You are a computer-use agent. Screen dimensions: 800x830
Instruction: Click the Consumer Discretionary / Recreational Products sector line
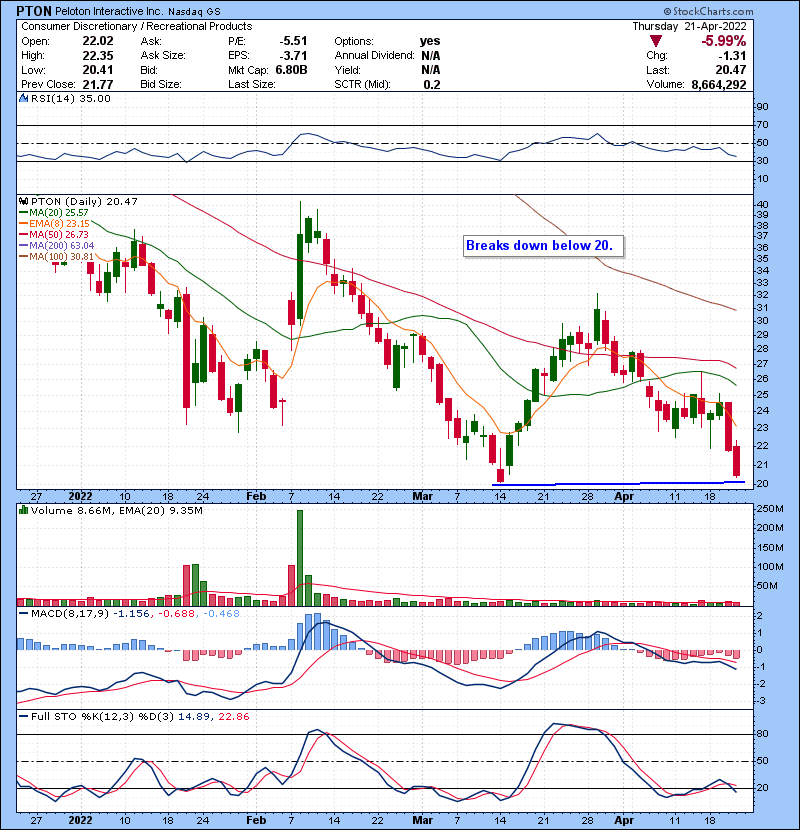(x=137, y=26)
